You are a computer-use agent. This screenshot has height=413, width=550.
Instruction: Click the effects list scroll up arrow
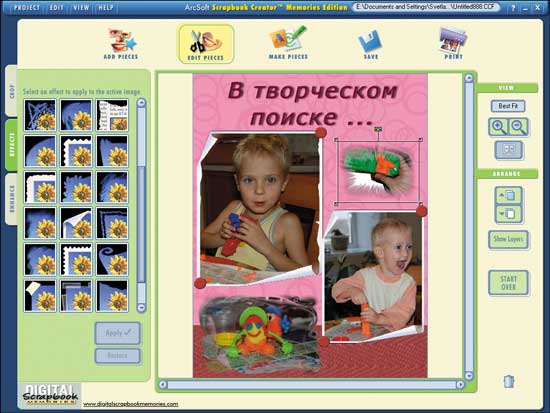click(141, 103)
